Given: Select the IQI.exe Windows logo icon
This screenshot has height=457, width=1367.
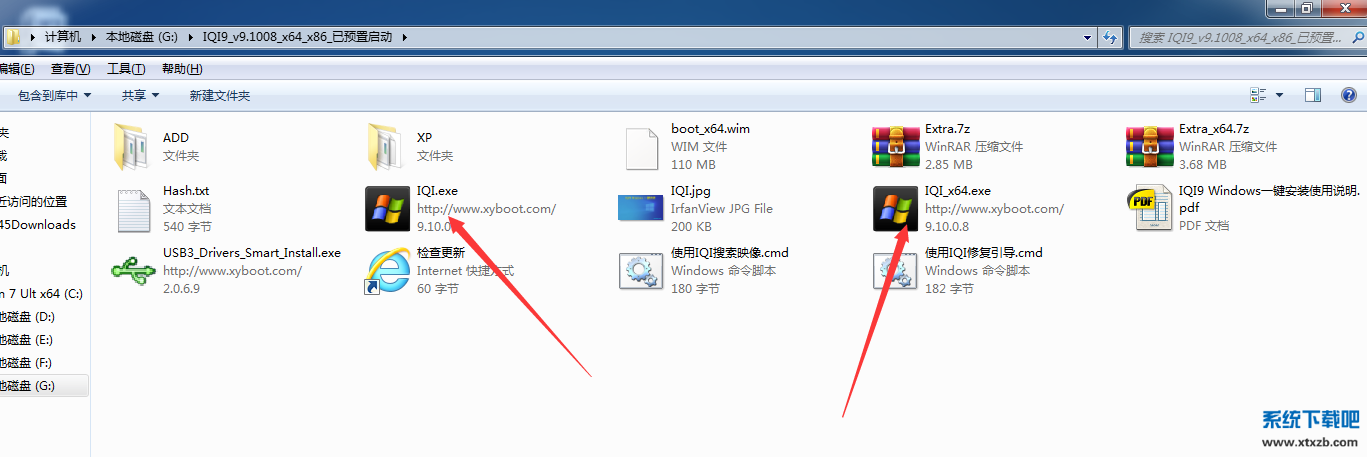Looking at the screenshot, I should coord(388,209).
